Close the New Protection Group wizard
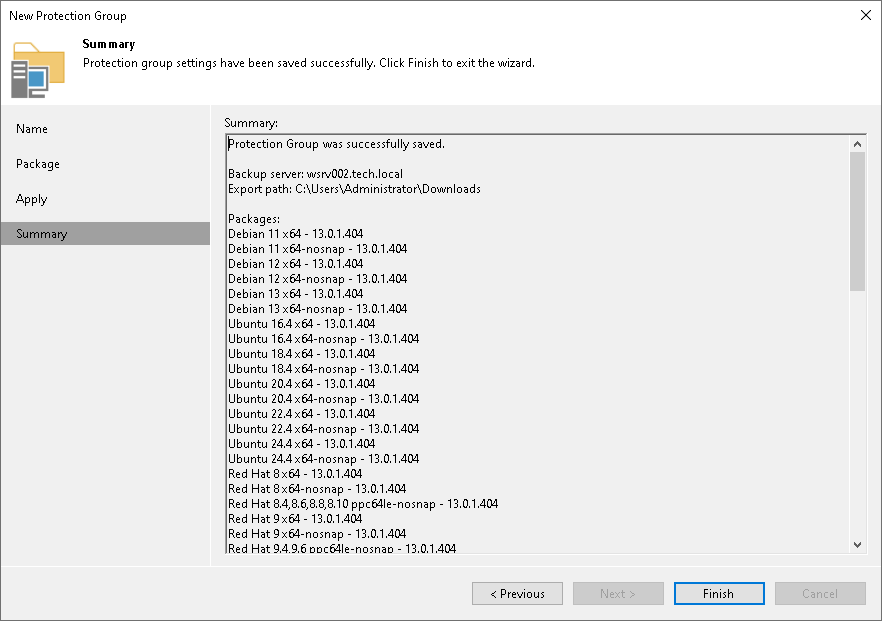Image resolution: width=882 pixels, height=621 pixels. click(x=866, y=15)
